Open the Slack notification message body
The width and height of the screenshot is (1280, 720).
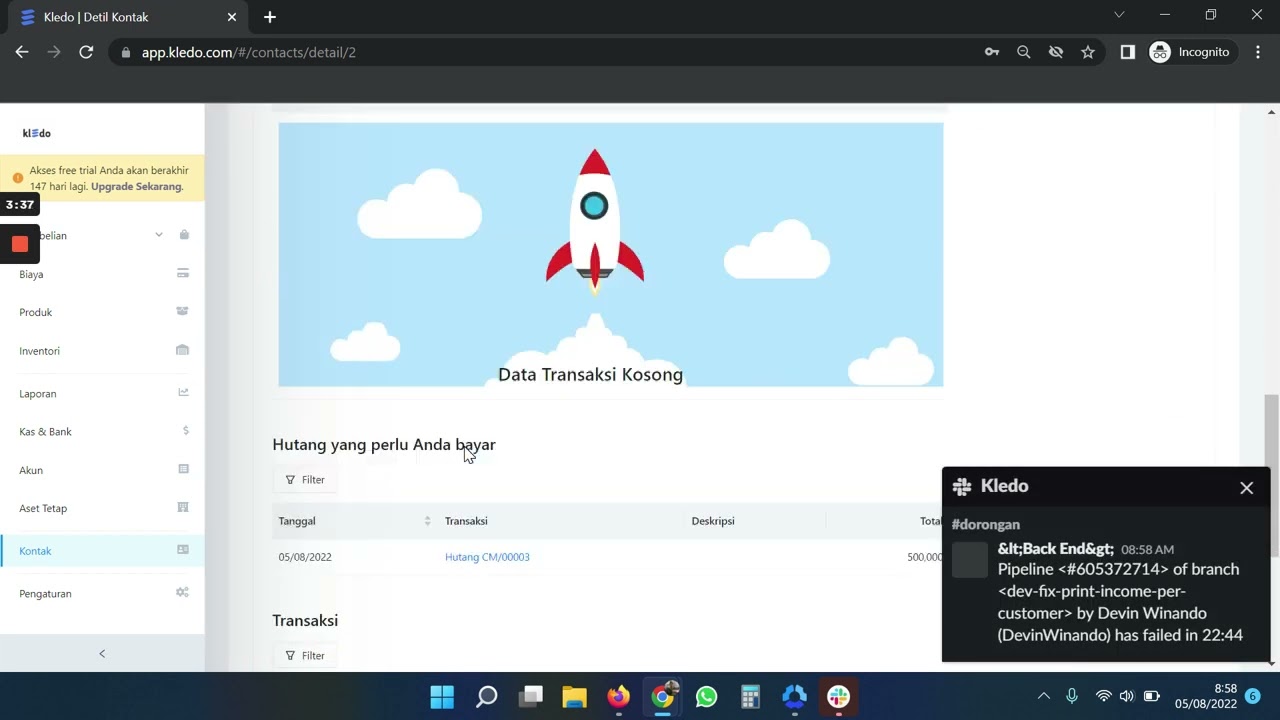[x=1120, y=602]
